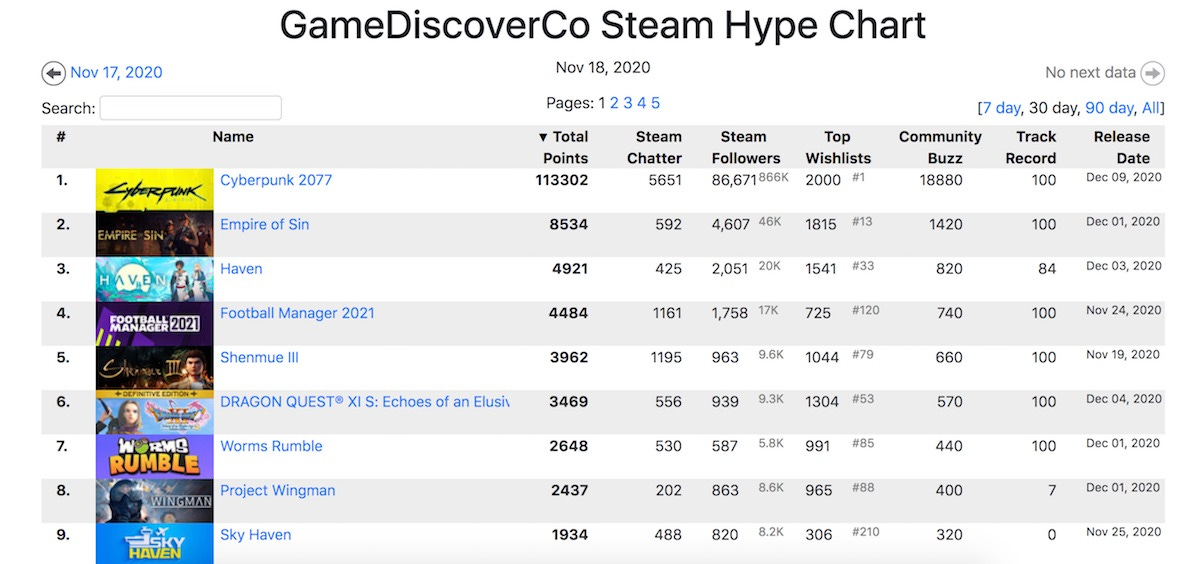1200x564 pixels.
Task: Open the Football Manager 2021 thumbnail
Action: click(x=154, y=323)
